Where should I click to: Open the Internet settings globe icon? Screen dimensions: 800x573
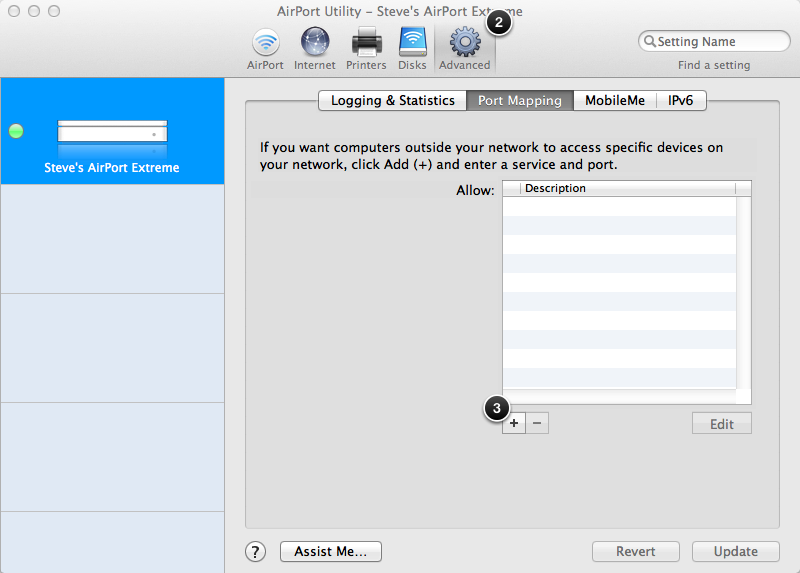(315, 42)
